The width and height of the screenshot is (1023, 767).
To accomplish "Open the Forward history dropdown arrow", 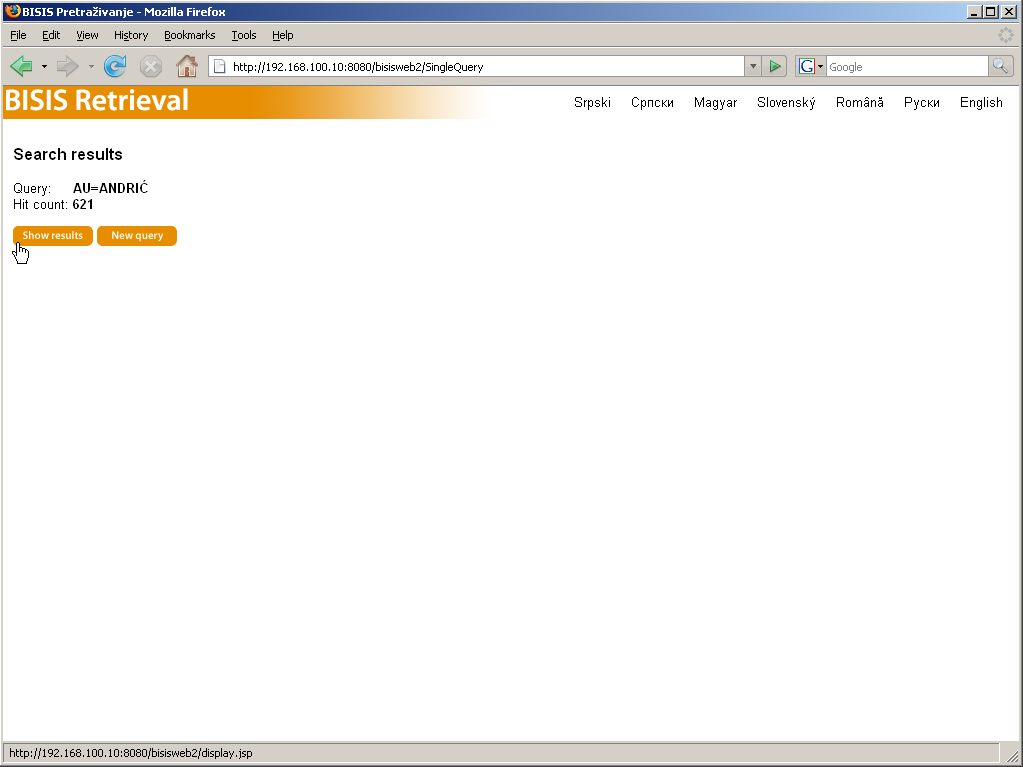I will pos(91,67).
